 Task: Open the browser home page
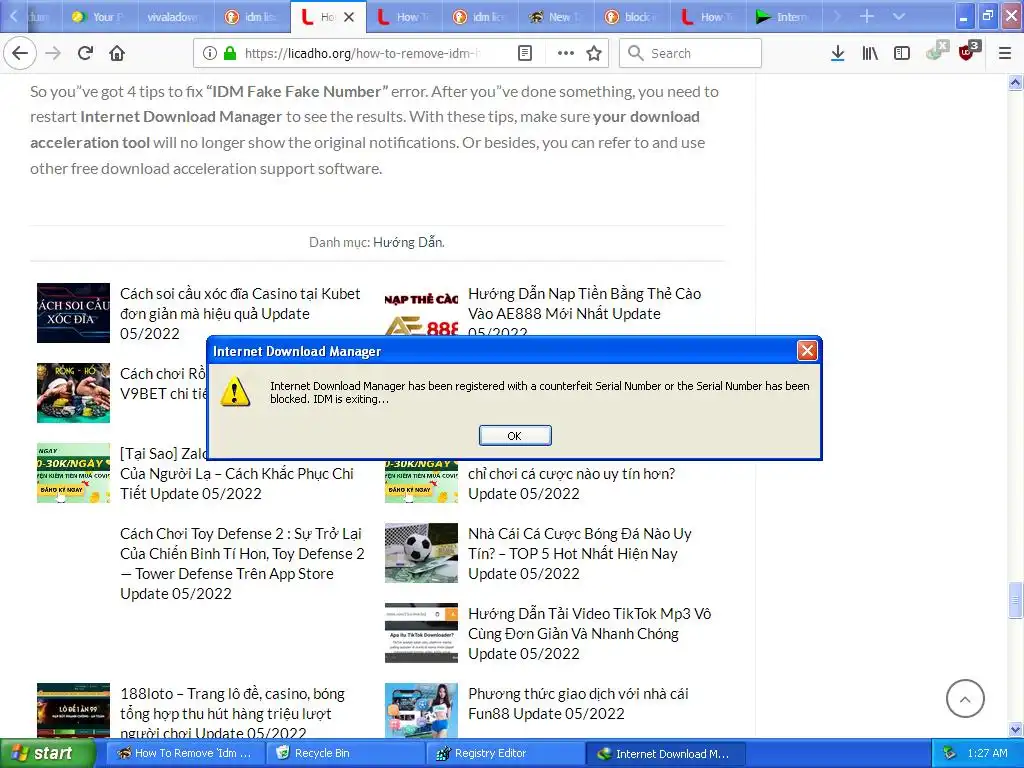[117, 53]
